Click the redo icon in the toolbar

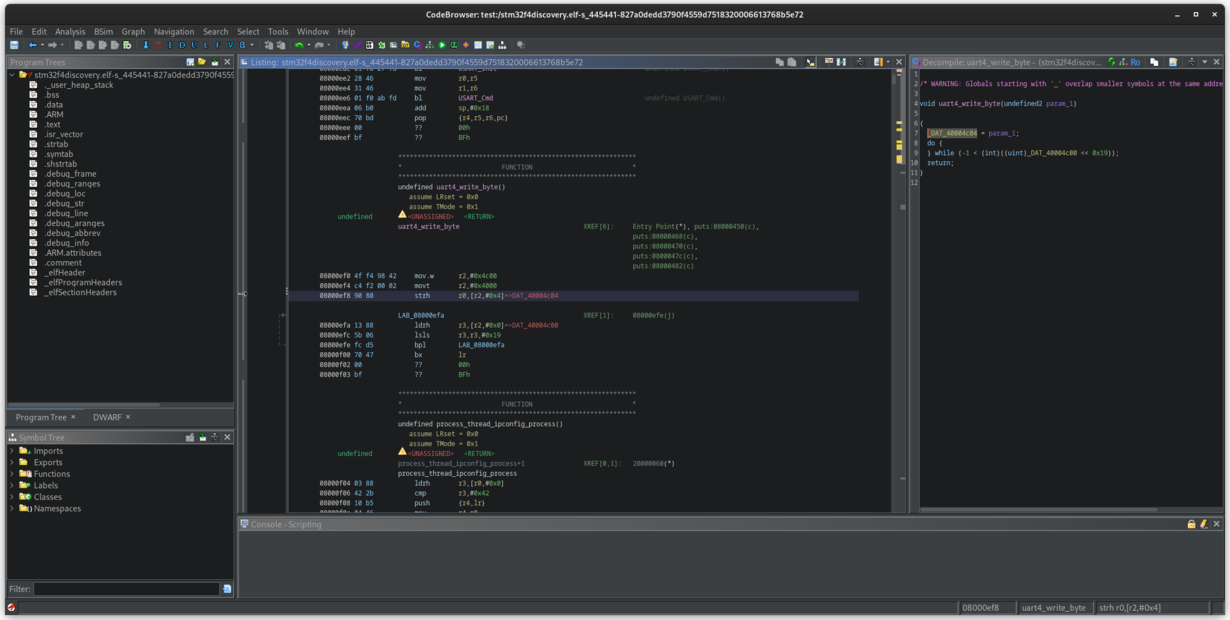pyautogui.click(x=318, y=45)
